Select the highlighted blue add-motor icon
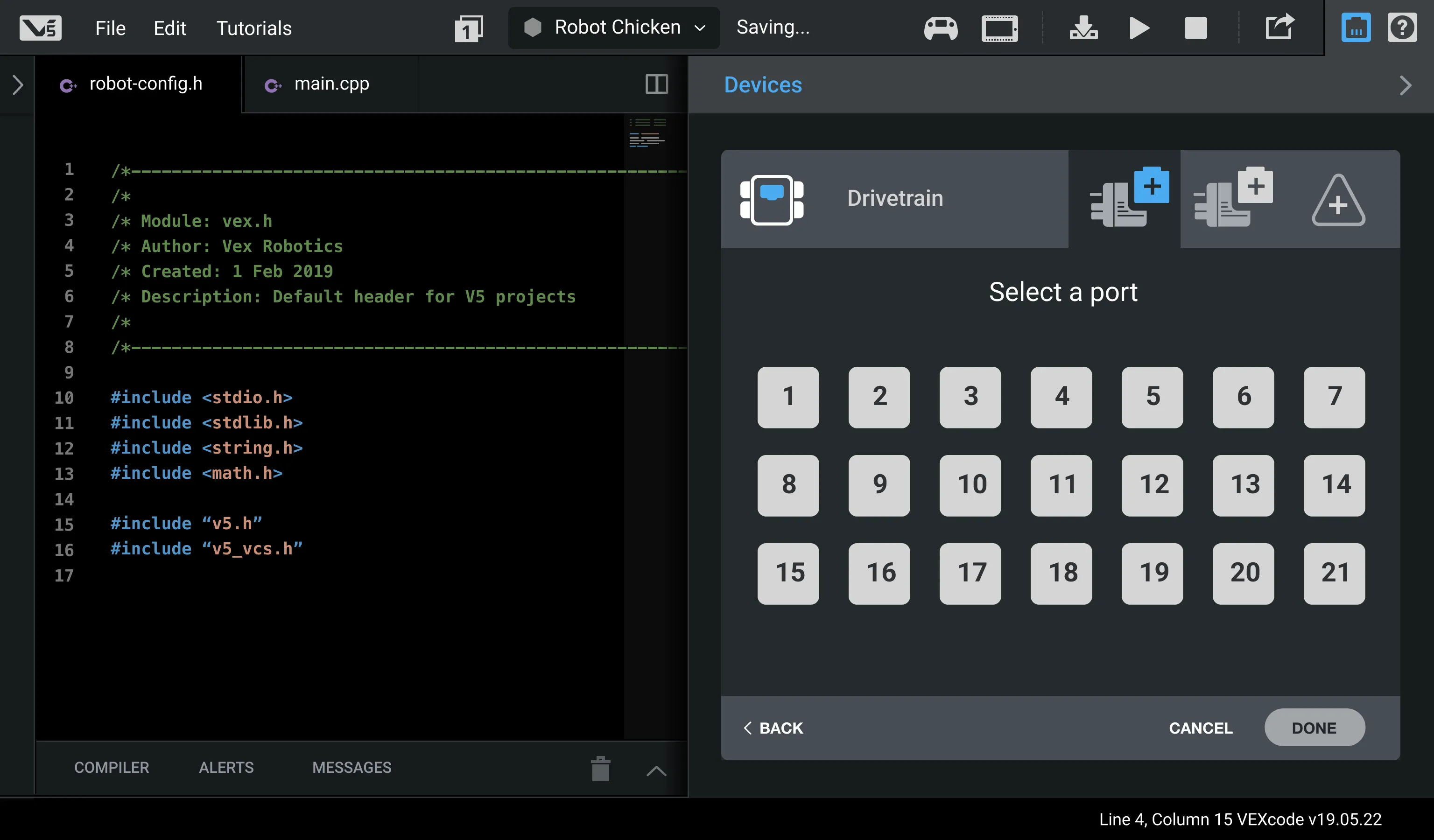1434x840 pixels. point(1129,198)
